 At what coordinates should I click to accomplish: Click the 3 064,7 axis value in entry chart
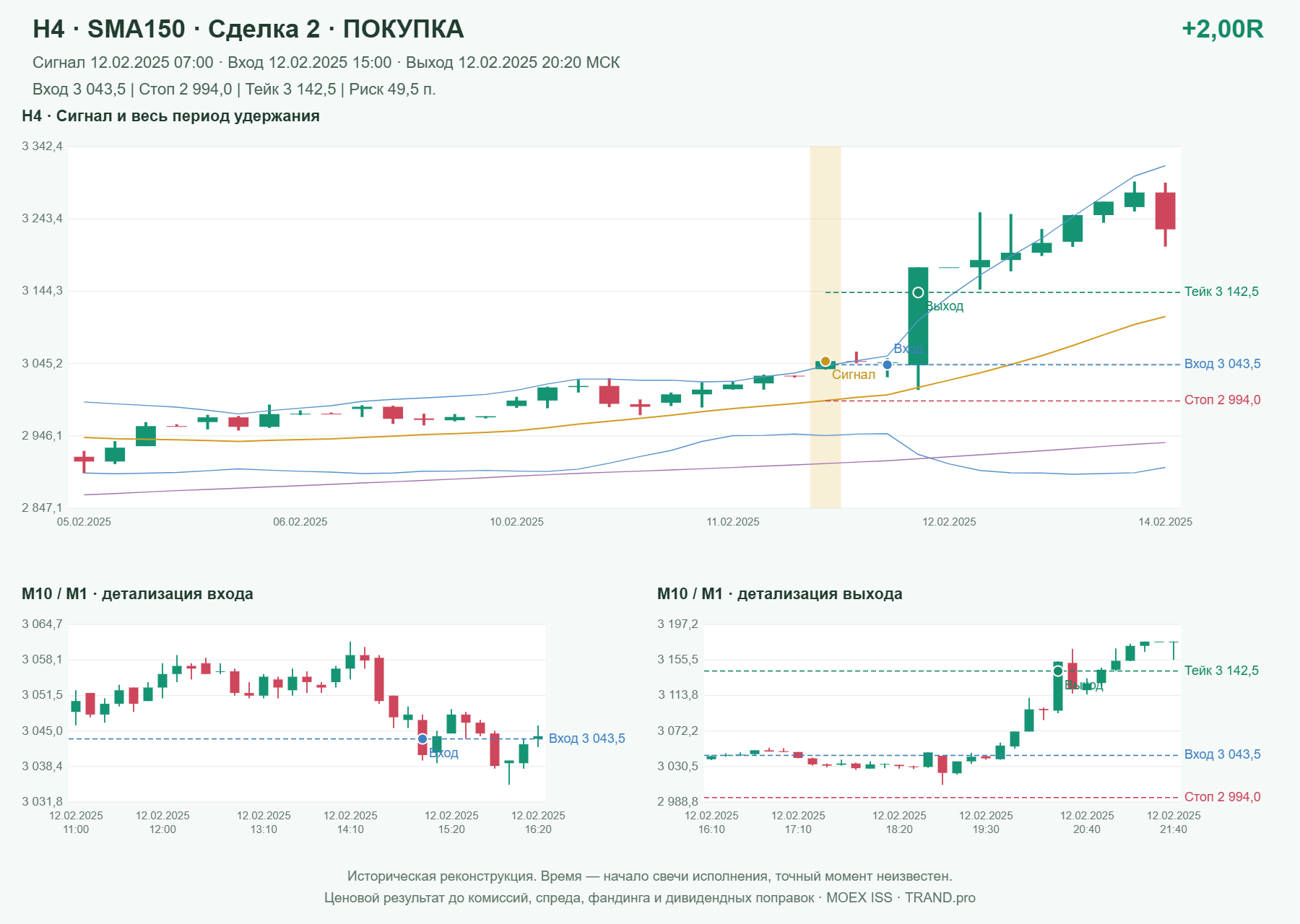42,624
